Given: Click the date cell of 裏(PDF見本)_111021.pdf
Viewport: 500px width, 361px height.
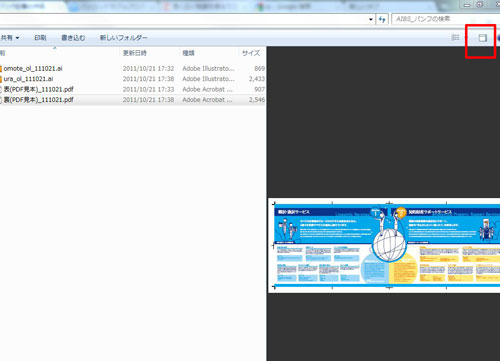Looking at the screenshot, I should (x=148, y=100).
